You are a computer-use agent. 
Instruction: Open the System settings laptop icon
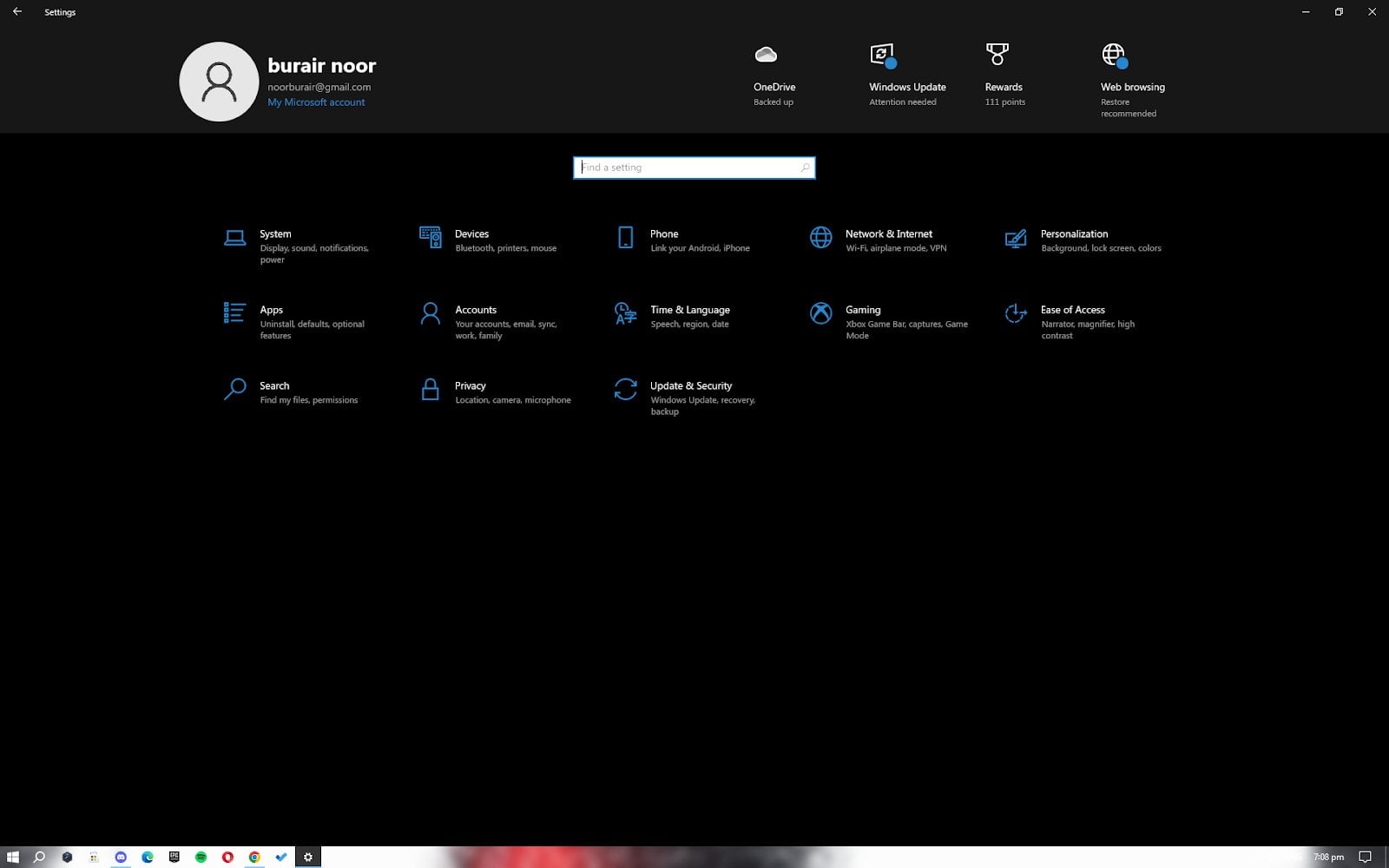click(234, 238)
